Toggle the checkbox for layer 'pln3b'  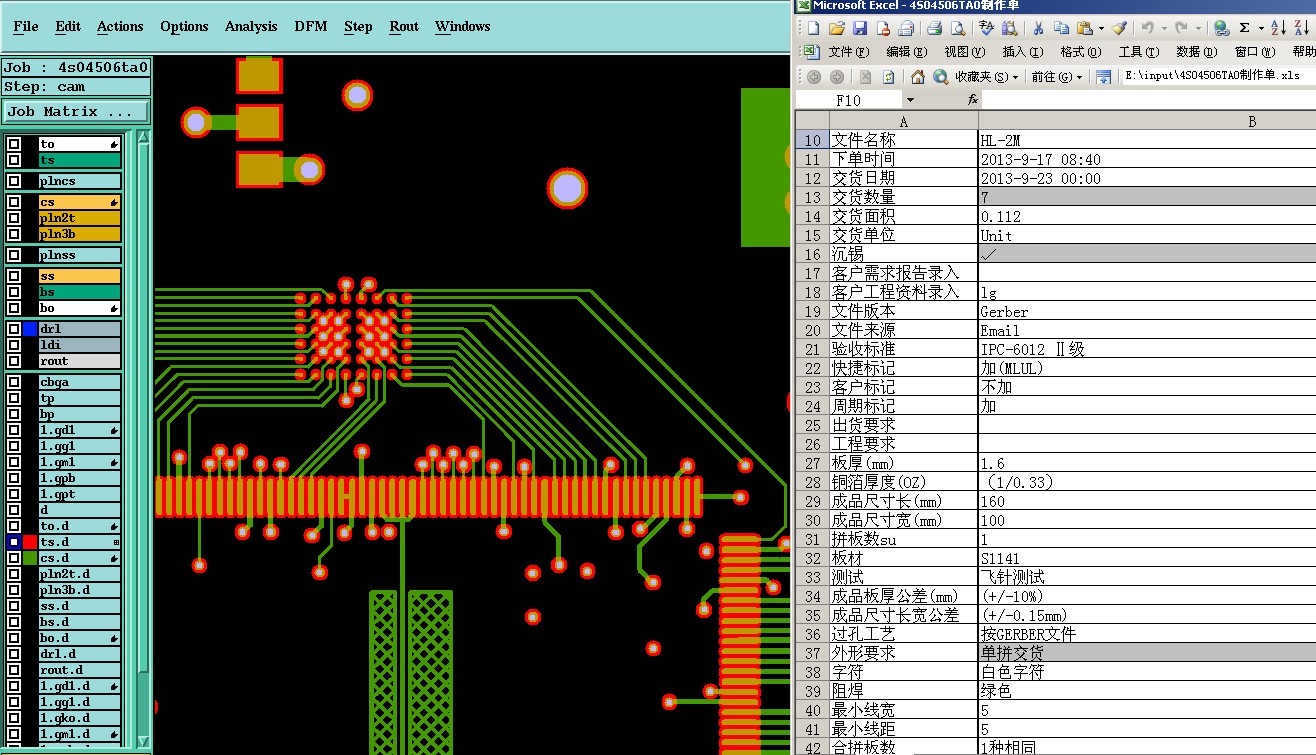click(14, 234)
